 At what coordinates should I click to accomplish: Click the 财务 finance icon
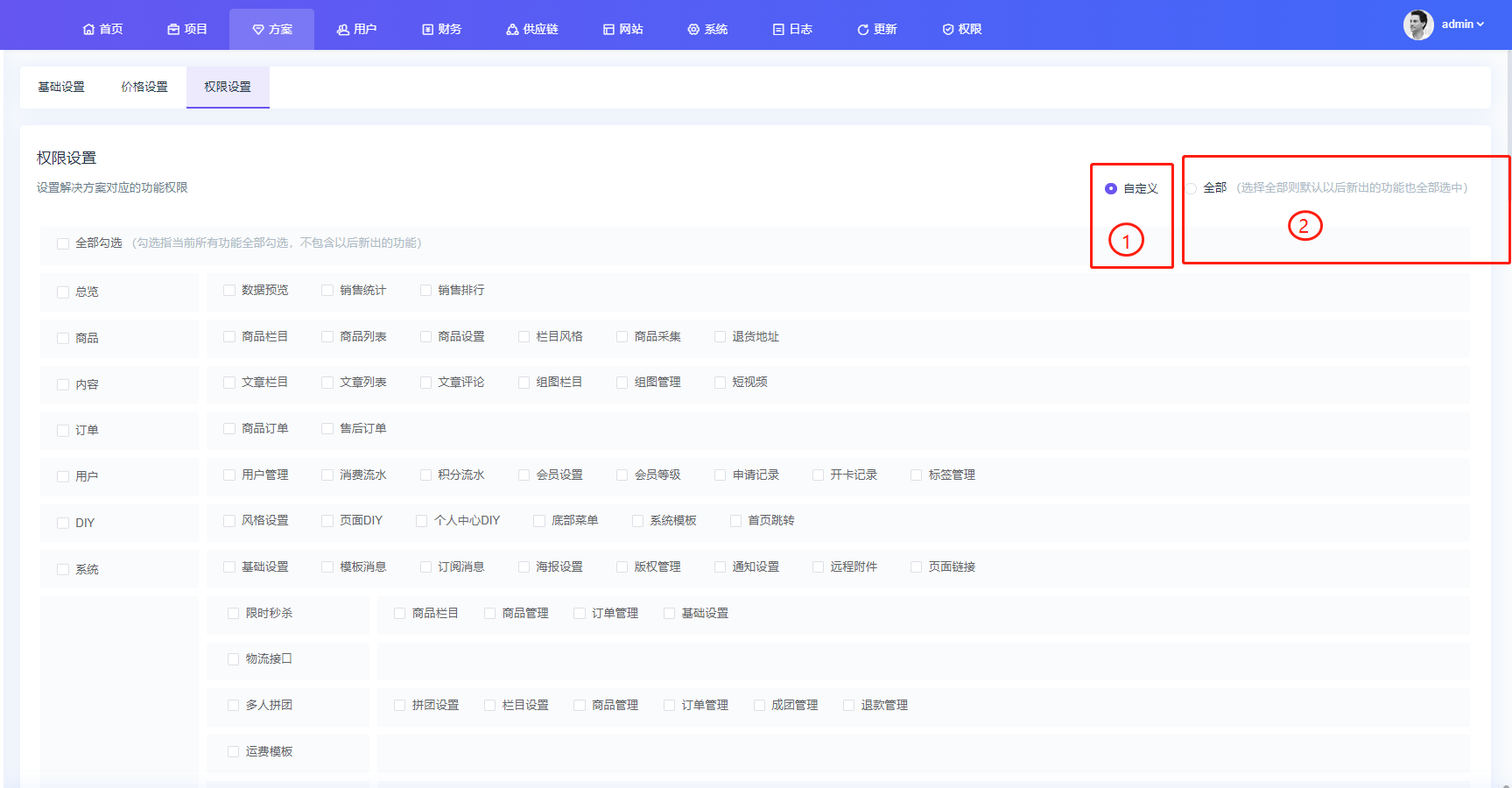click(x=428, y=30)
